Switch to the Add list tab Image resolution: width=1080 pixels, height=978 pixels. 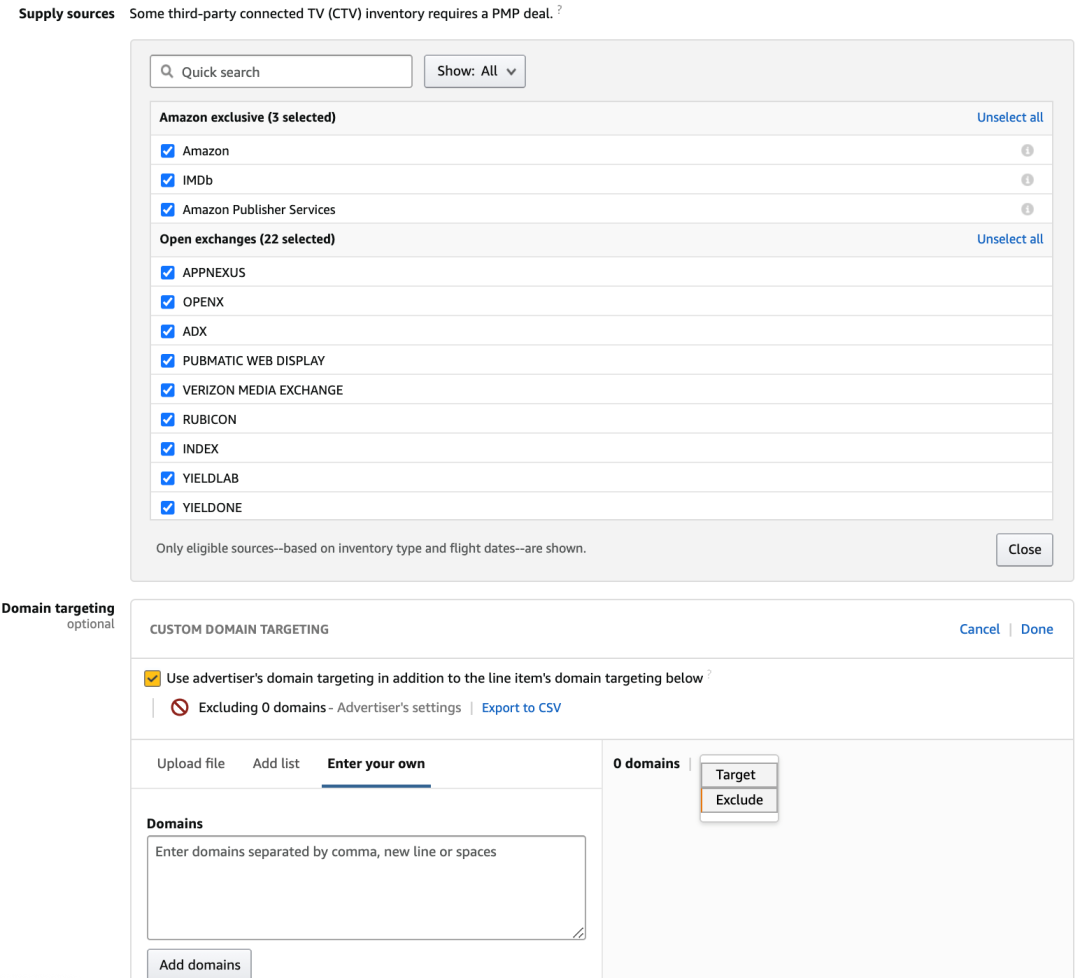pos(276,764)
